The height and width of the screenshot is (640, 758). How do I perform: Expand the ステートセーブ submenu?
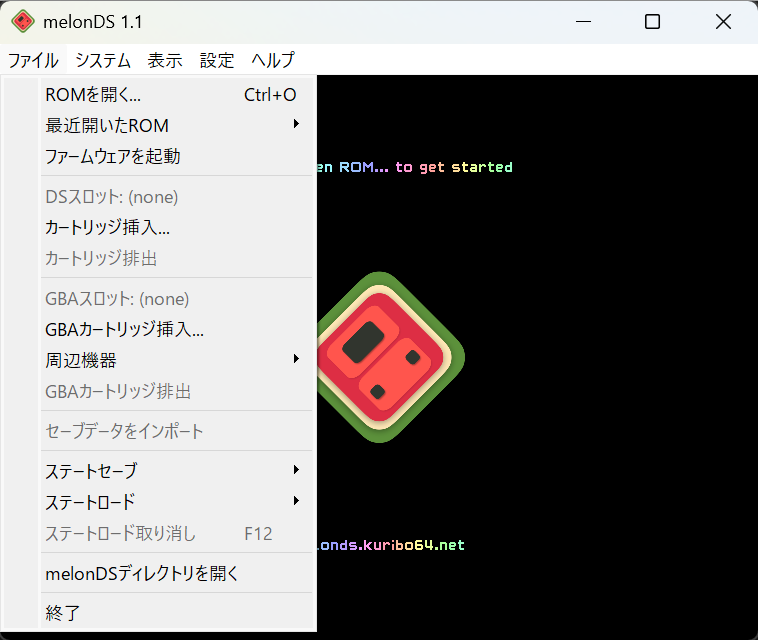91,471
